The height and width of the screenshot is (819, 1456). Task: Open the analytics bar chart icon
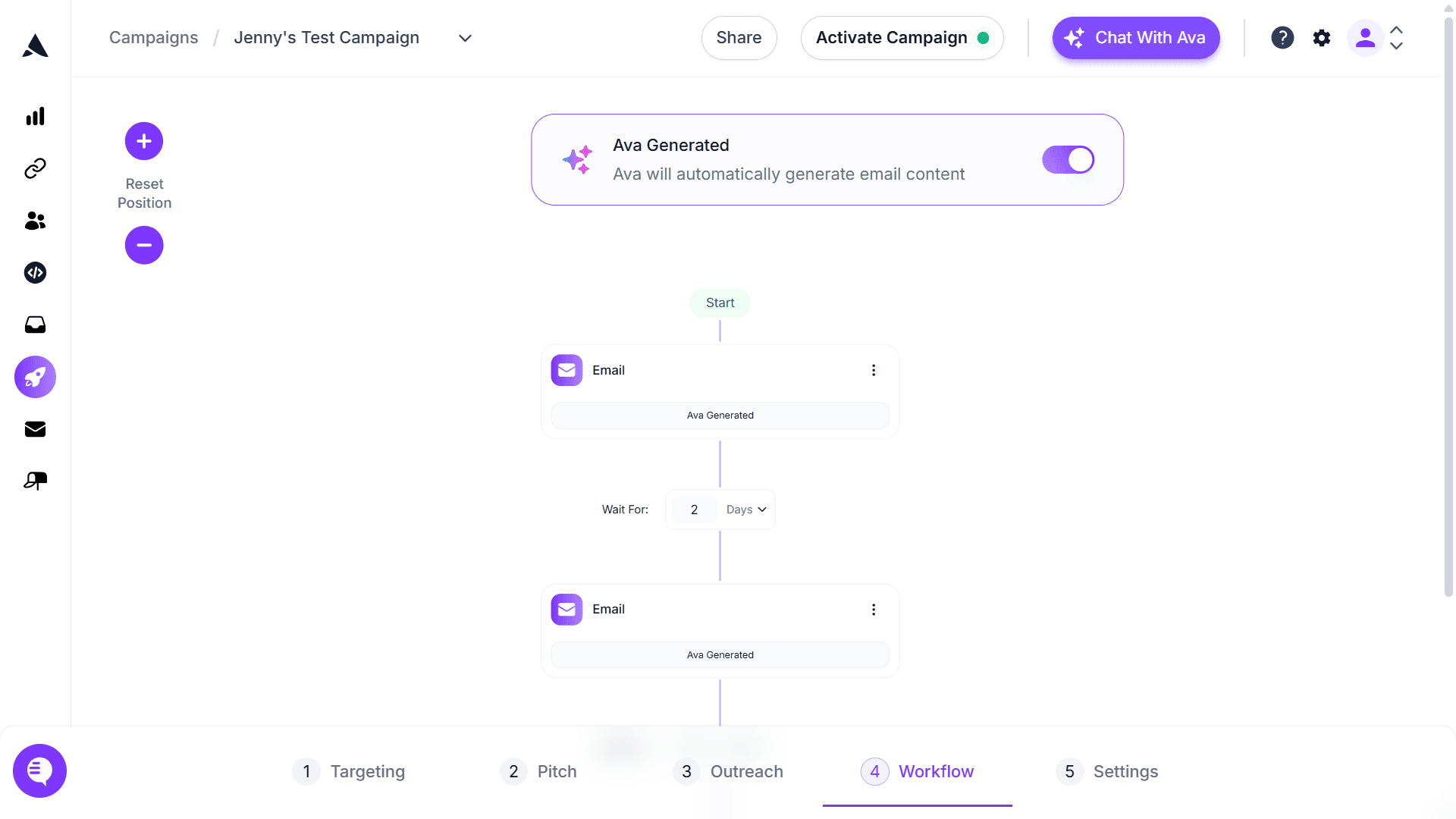pos(35,116)
